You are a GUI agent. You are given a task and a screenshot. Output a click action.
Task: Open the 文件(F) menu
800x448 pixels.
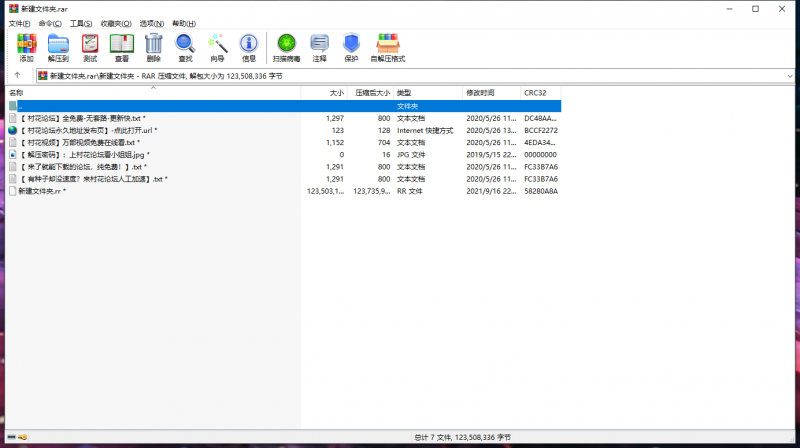20,22
